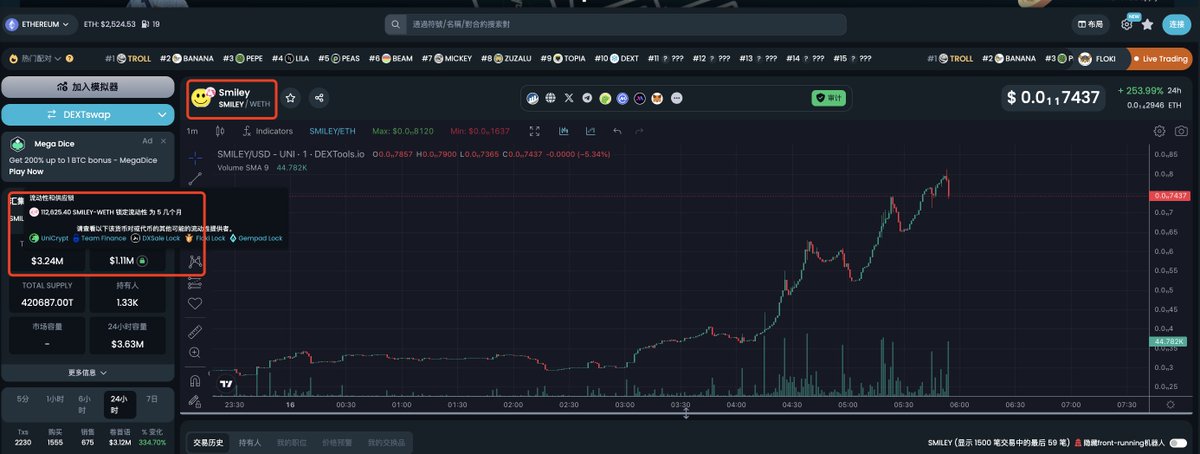This screenshot has height=454, width=1200.
Task: Click the 连接 connect wallet button
Action: 1177,23
